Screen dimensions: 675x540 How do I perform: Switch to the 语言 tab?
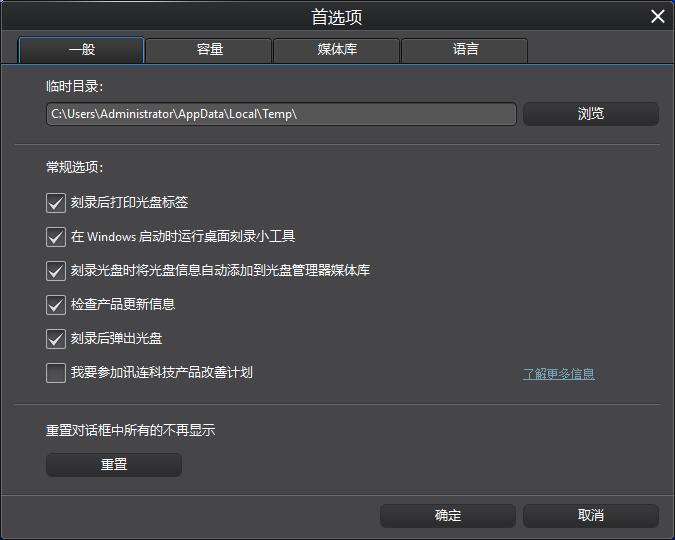[x=464, y=50]
